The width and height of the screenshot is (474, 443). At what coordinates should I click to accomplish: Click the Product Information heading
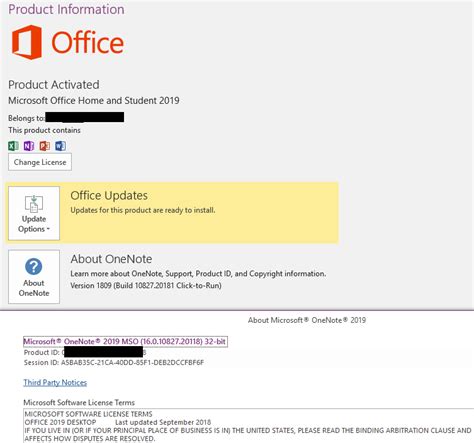(66, 9)
